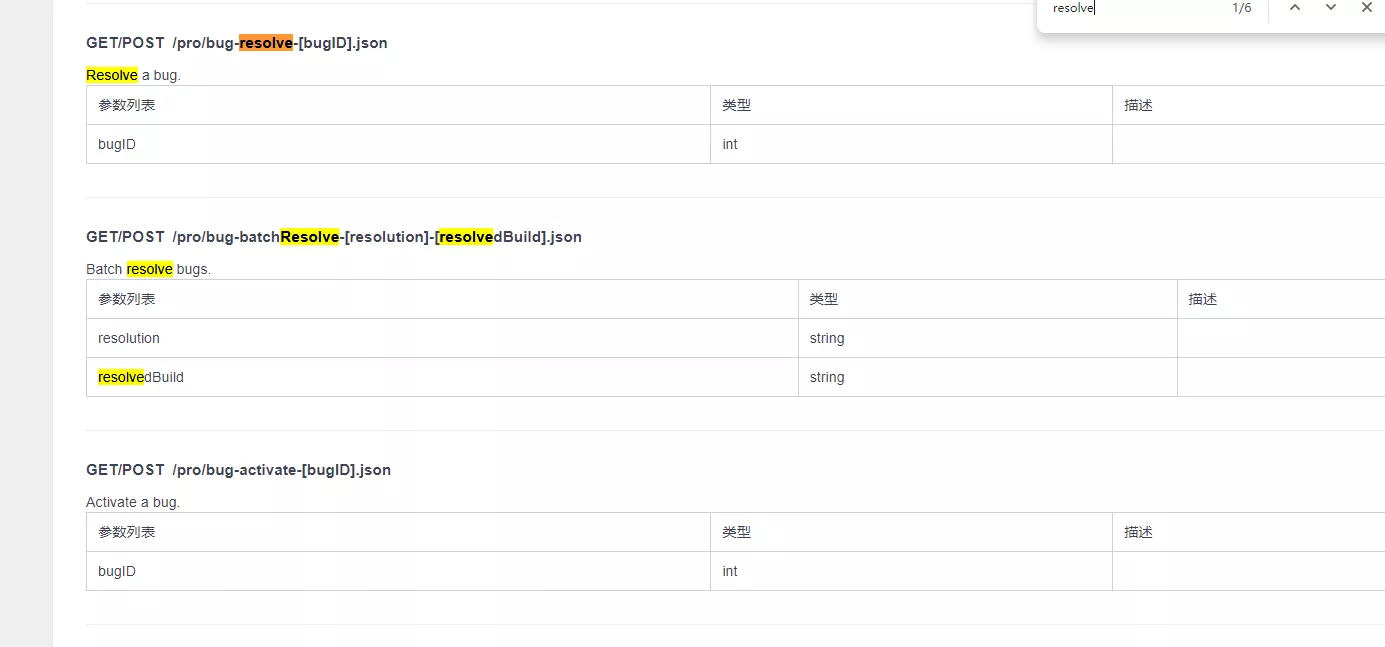This screenshot has width=1385, height=647.
Task: Click 'resolvedBuild' parameter cell
Action: pyautogui.click(x=442, y=377)
